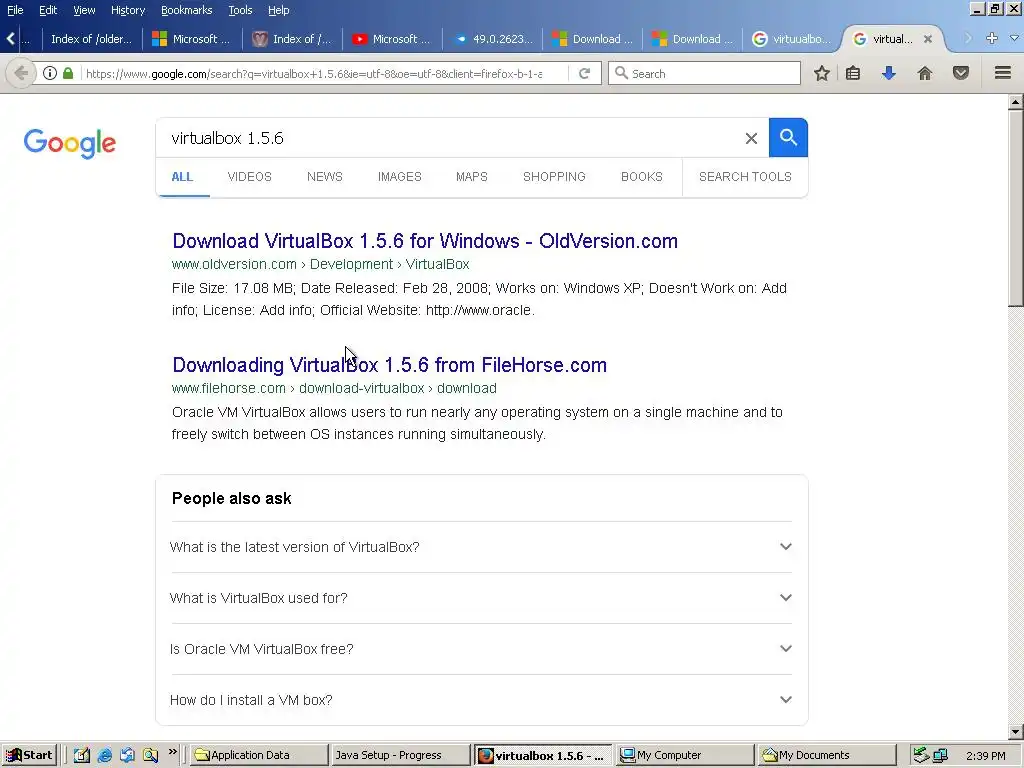Viewport: 1024px width, 768px height.
Task: Open the Help menu
Action: [279, 10]
